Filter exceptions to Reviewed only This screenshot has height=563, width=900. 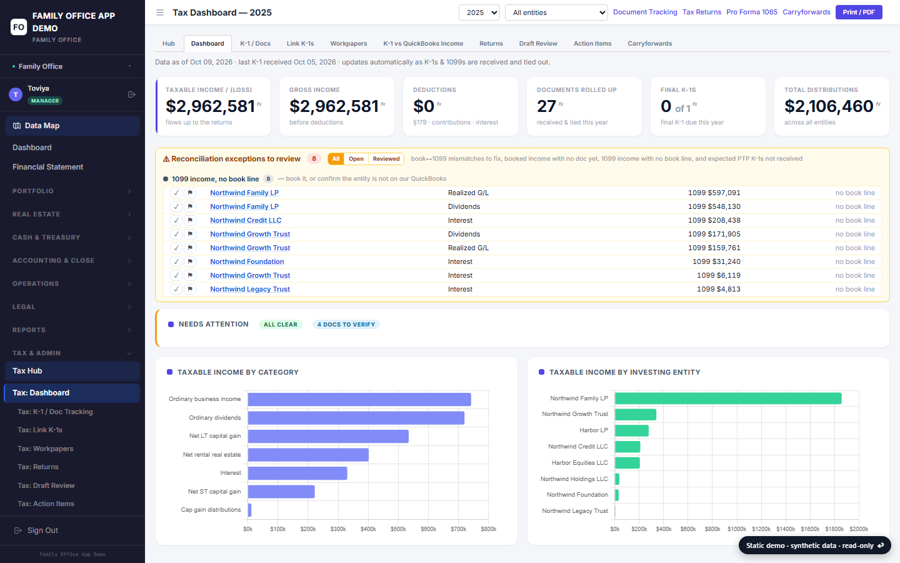tap(386, 159)
